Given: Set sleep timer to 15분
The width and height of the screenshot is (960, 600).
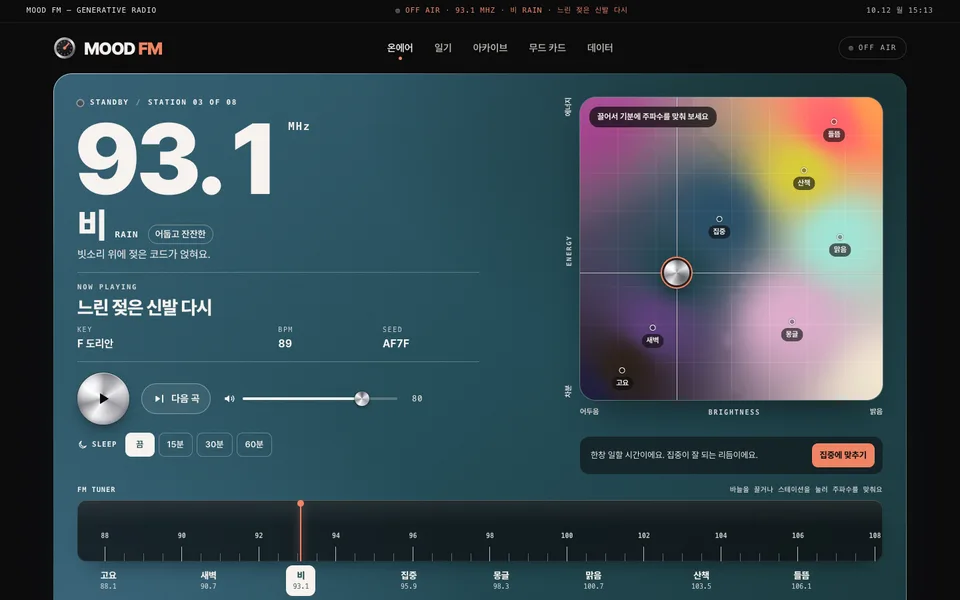Looking at the screenshot, I should point(176,444).
